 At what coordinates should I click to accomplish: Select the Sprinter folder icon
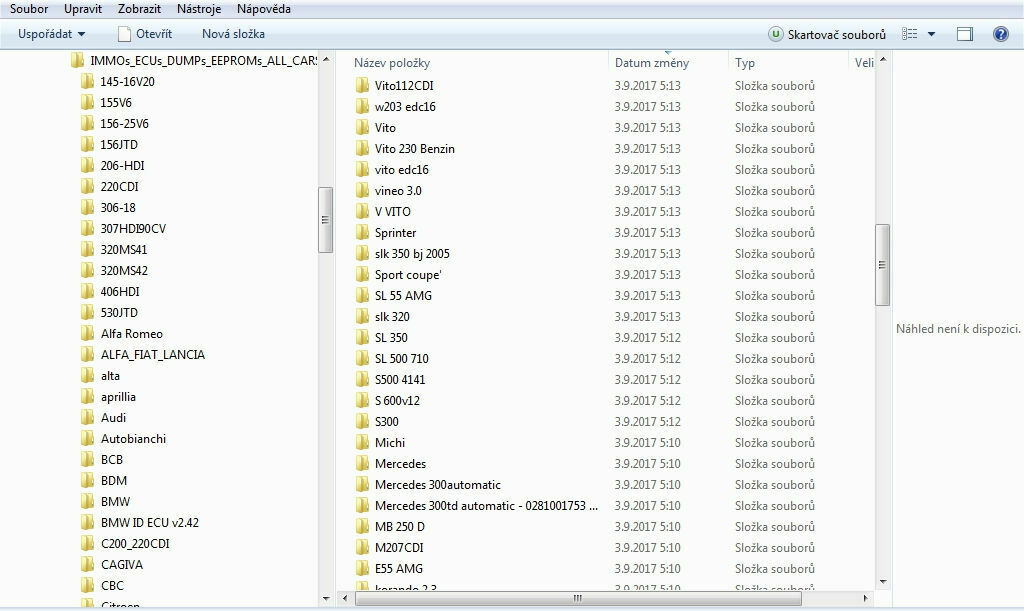362,233
